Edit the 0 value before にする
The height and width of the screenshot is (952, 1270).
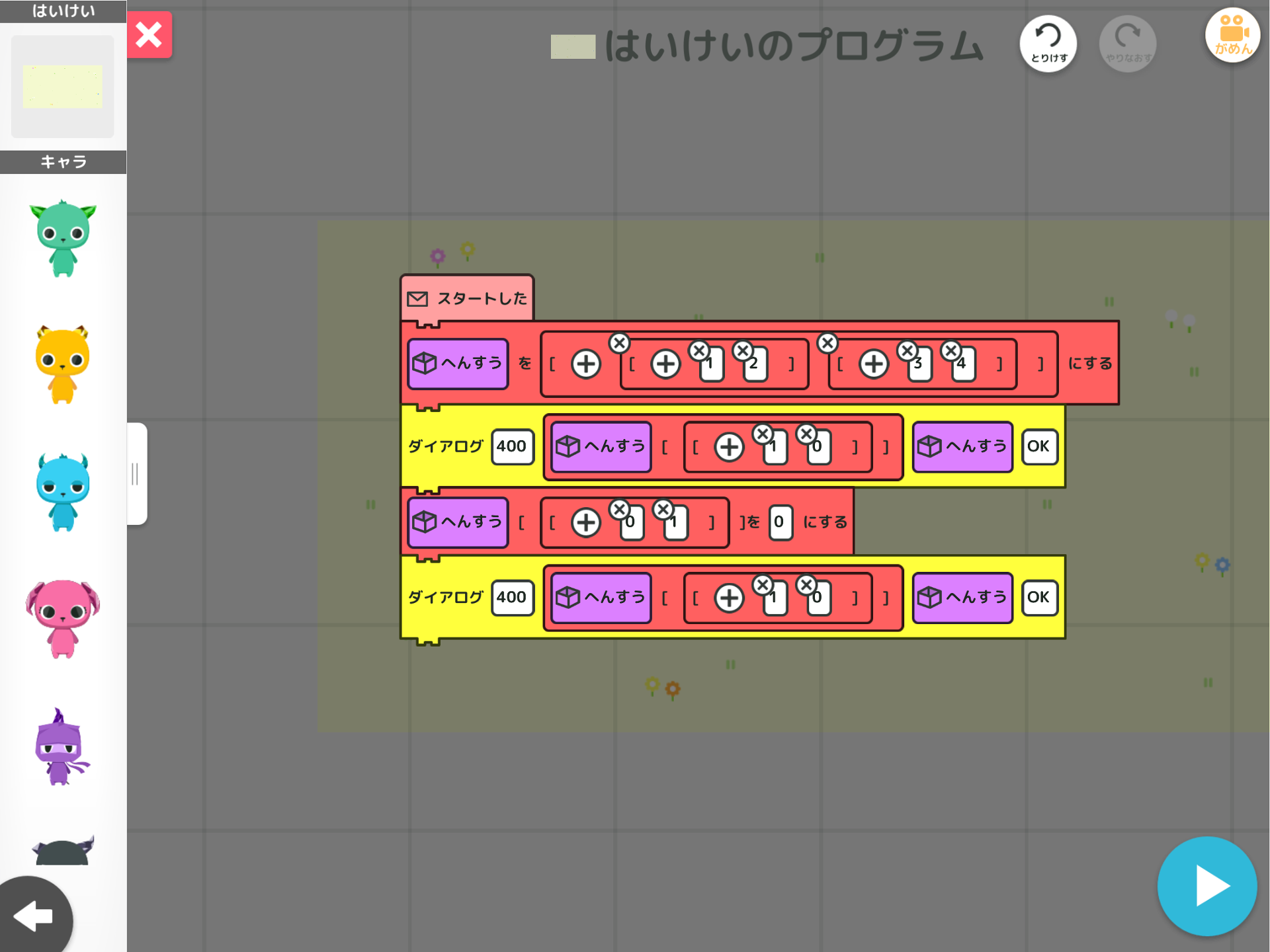pos(779,522)
